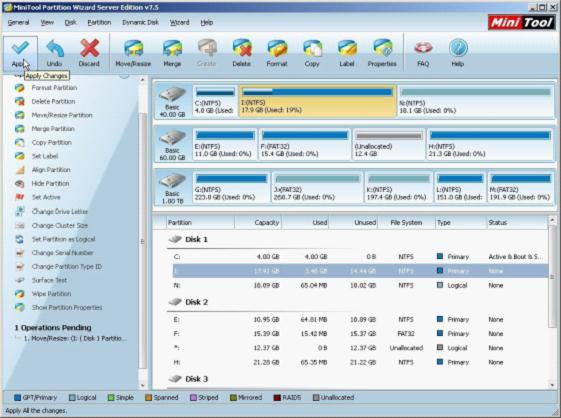This screenshot has width=561, height=418.
Task: Select the G:(NTFS) 223.0 GB partition block
Action: 231,187
